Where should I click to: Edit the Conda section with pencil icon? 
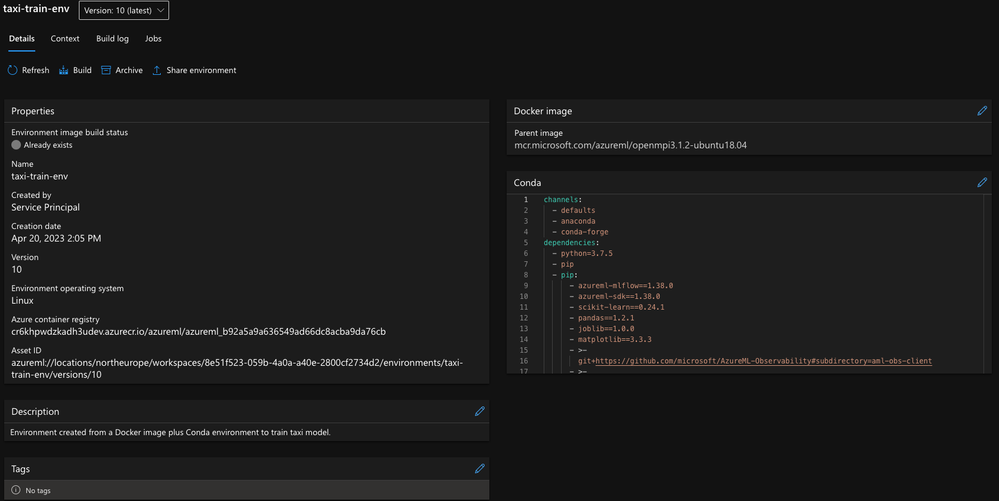click(x=982, y=182)
